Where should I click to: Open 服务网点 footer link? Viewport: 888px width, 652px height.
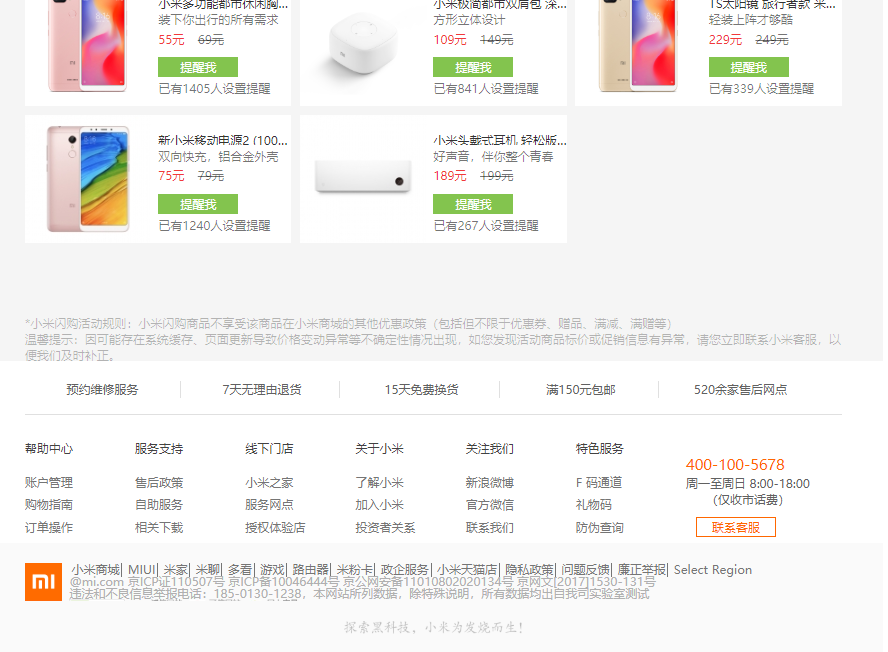269,505
